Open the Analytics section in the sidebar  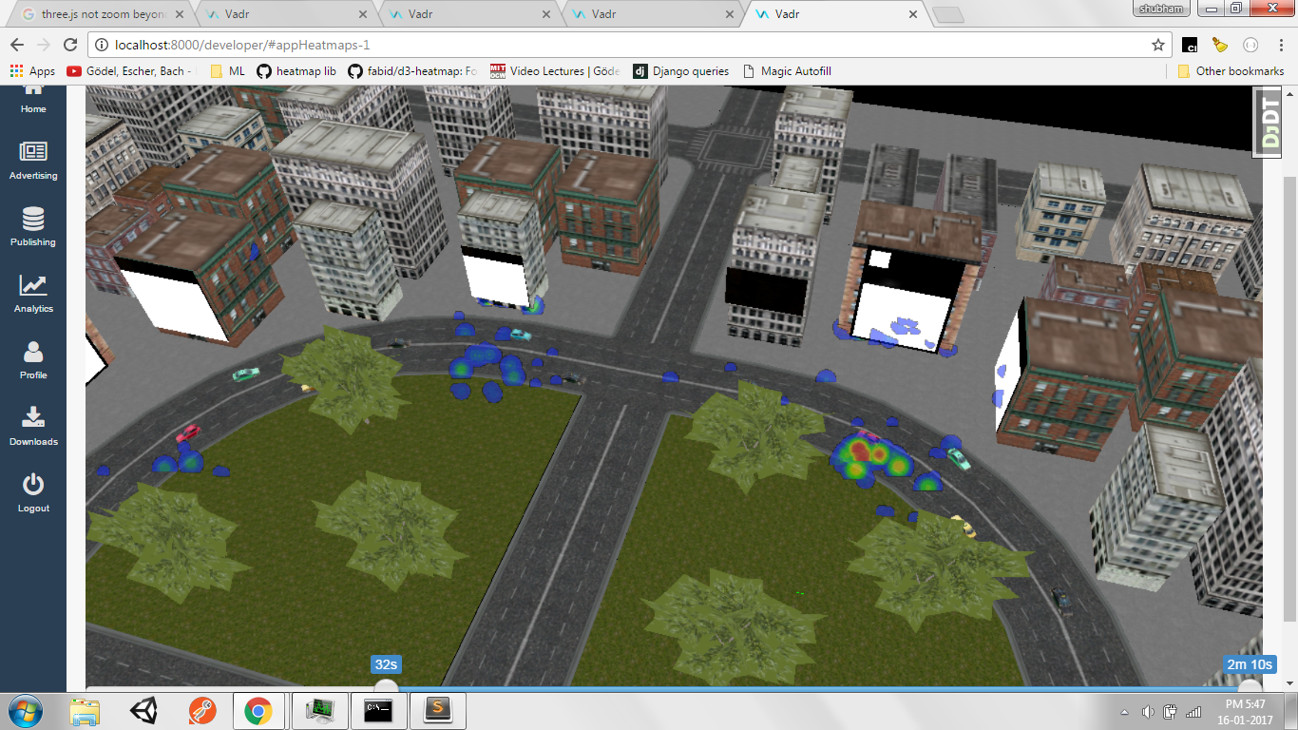coord(33,295)
